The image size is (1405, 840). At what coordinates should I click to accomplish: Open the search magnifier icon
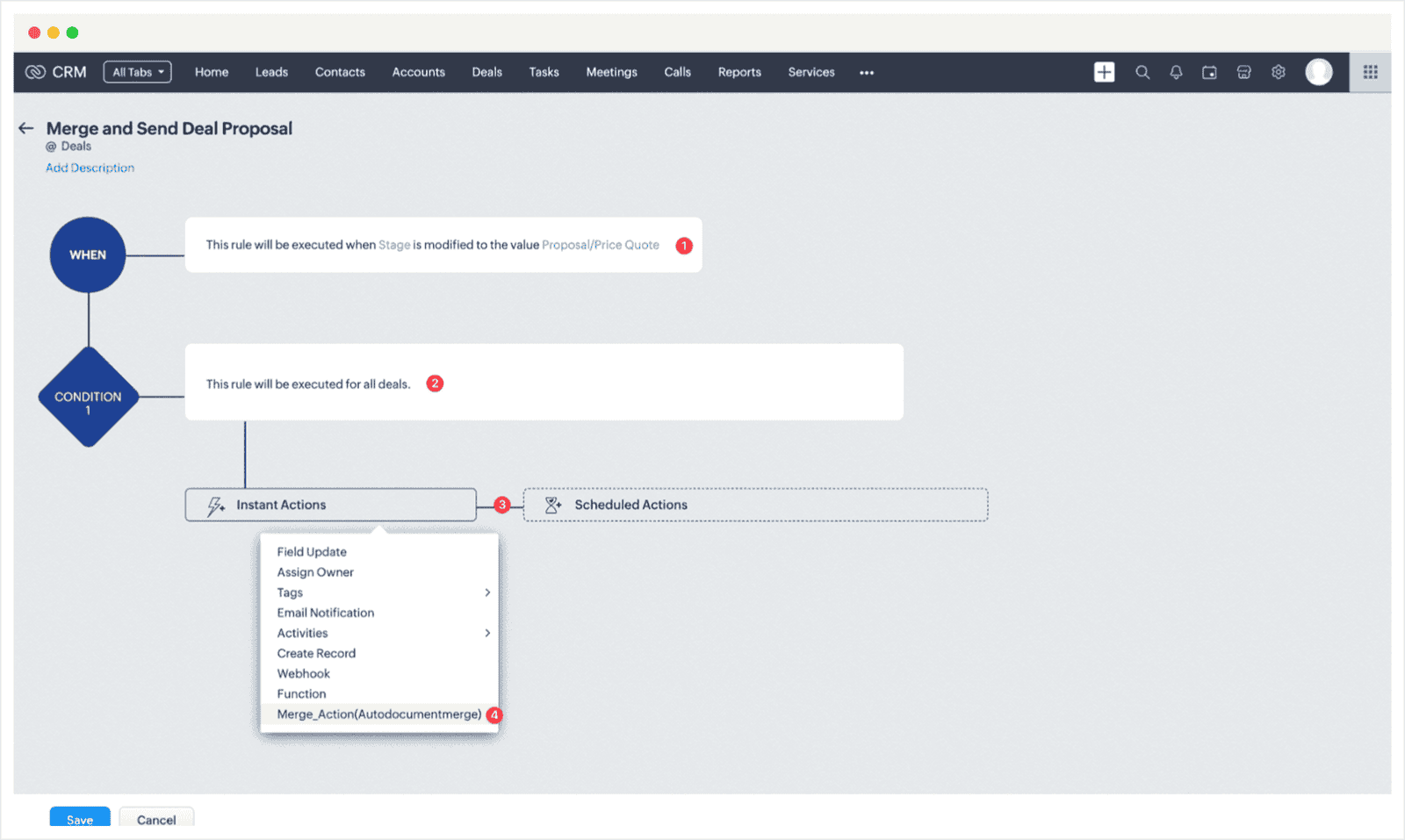(1142, 72)
